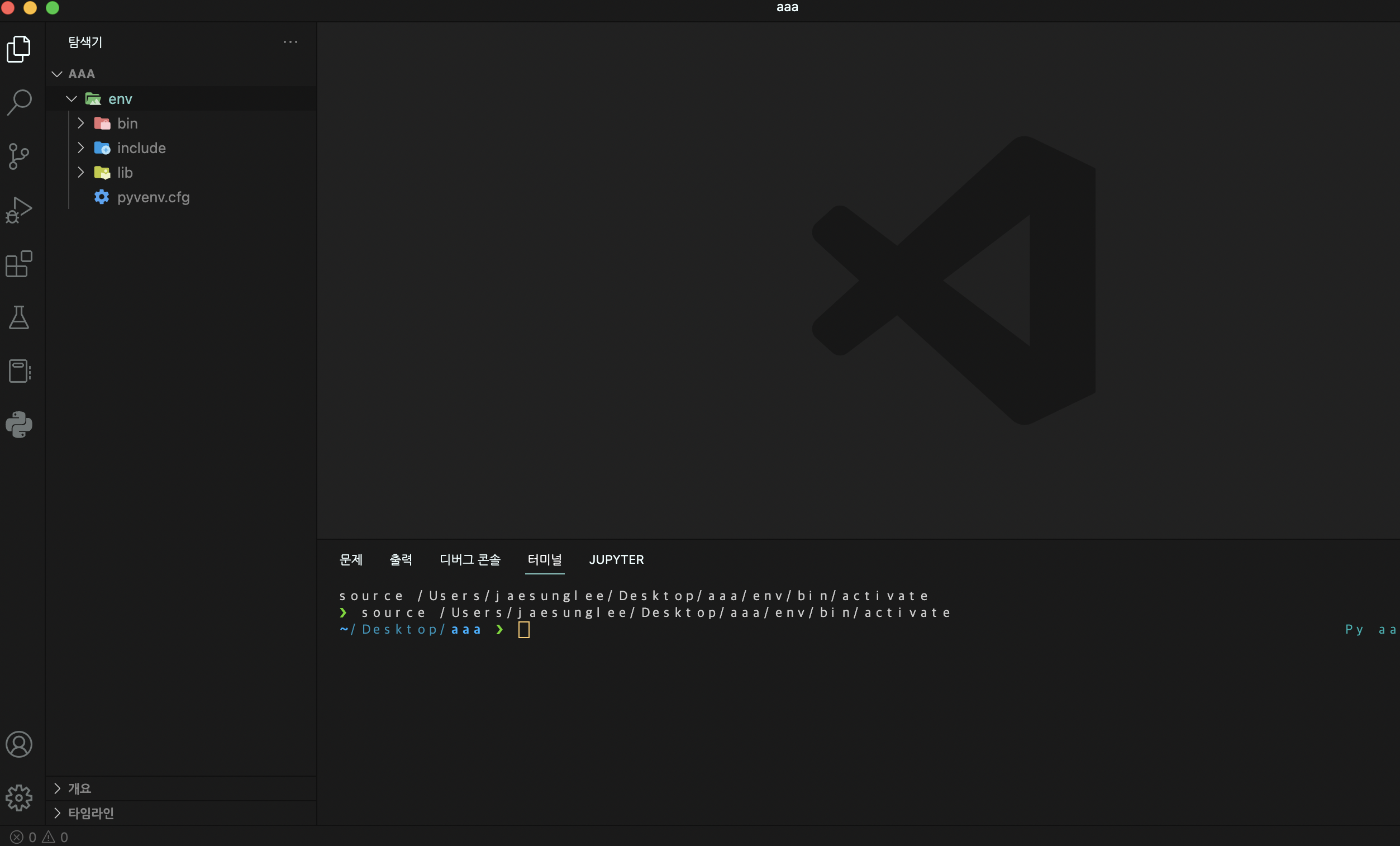Open the Testing flask icon
The height and width of the screenshot is (846, 1400).
tap(19, 317)
